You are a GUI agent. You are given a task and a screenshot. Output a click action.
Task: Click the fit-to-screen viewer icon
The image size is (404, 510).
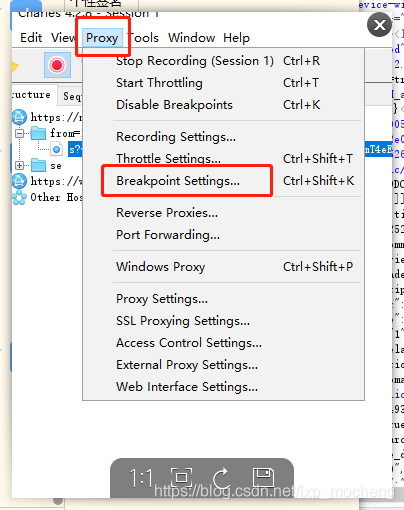[x=181, y=478]
